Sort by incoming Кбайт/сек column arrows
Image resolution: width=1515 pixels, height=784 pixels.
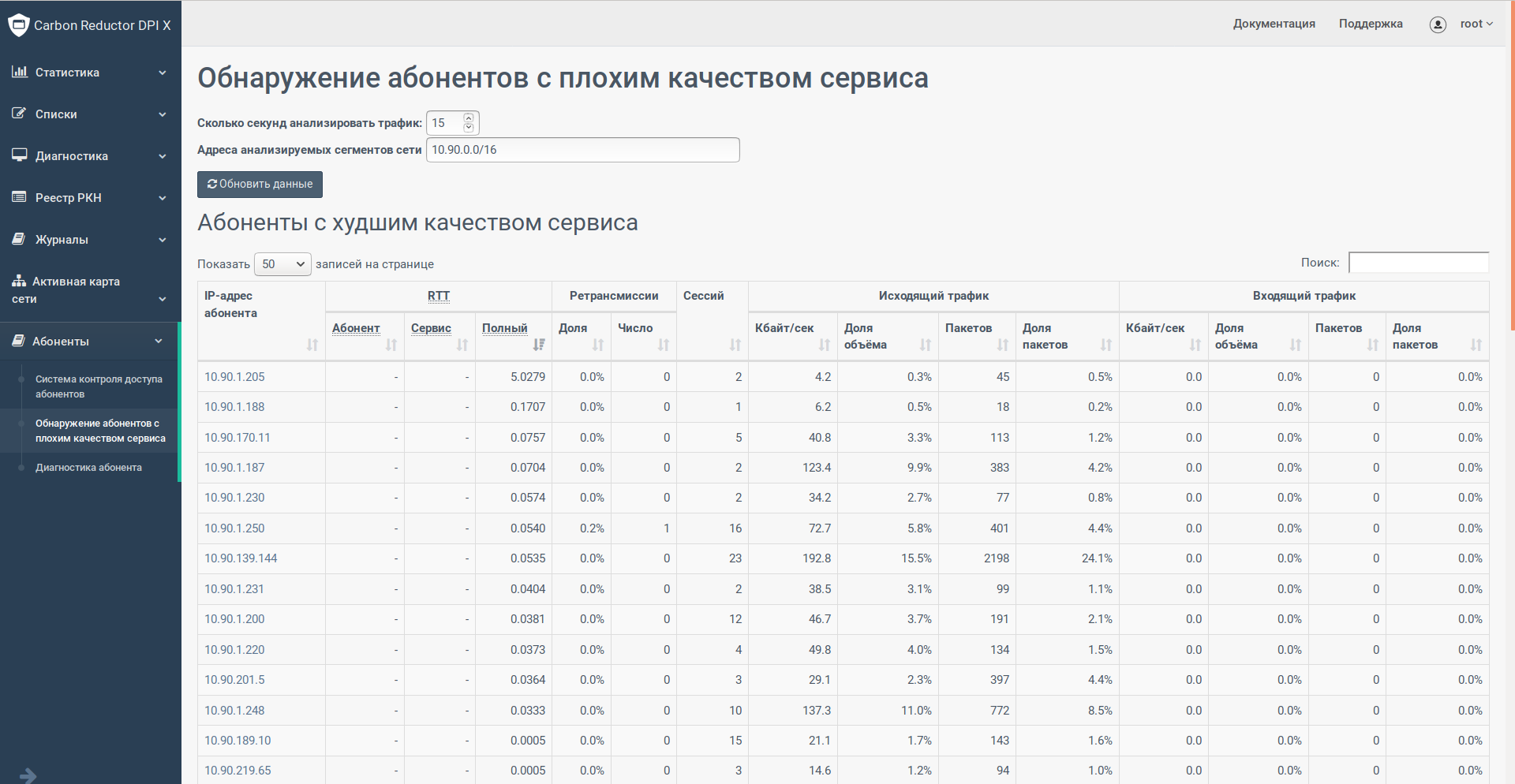click(1195, 345)
